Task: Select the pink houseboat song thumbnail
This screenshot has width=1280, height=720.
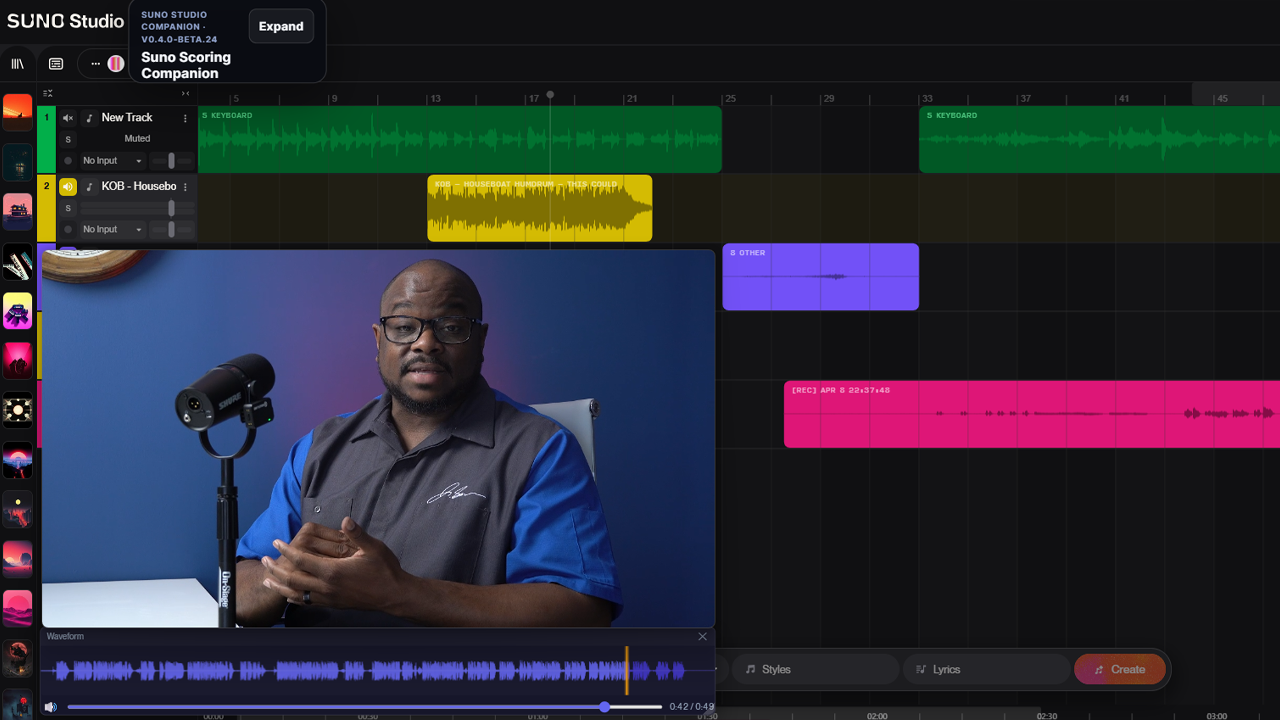Action: pos(18,212)
